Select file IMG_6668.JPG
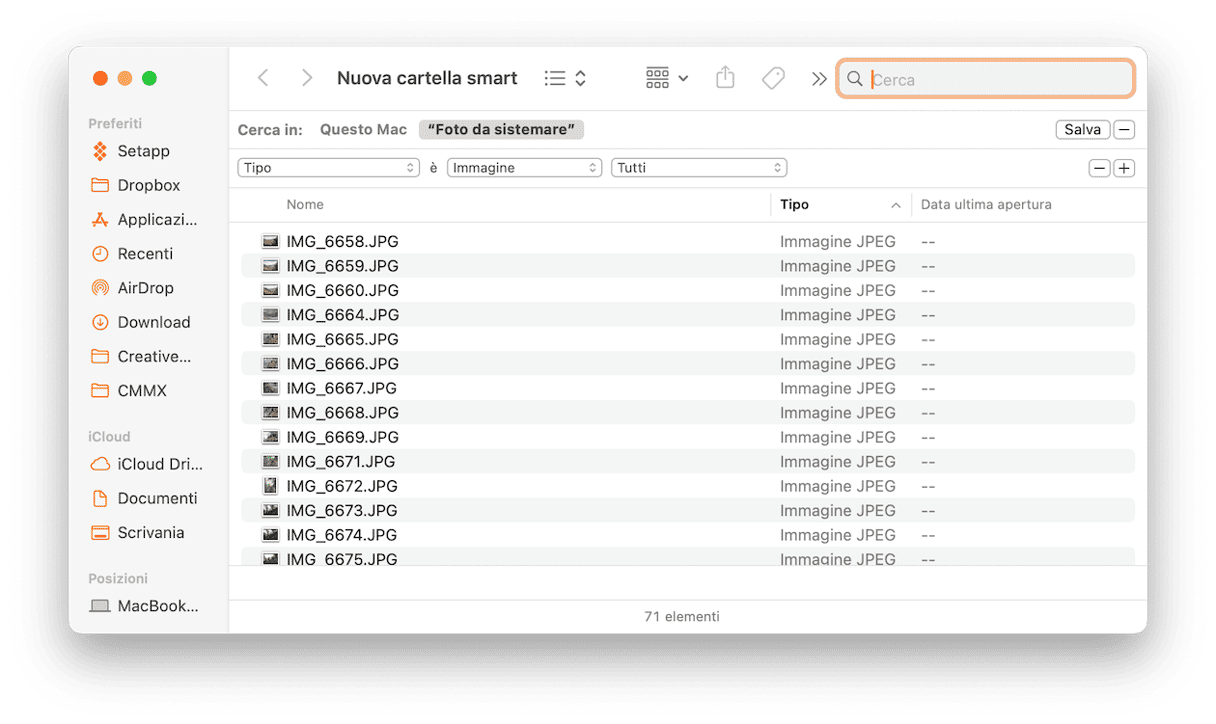The image size is (1216, 724). [x=688, y=413]
